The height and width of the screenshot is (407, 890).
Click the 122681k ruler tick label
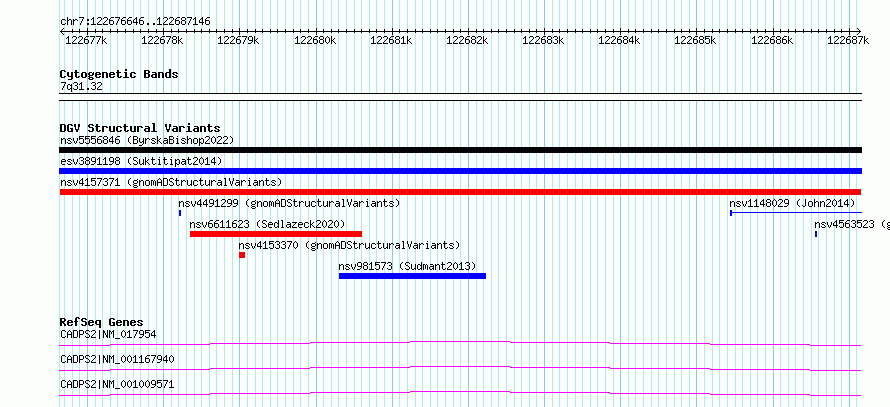click(391, 40)
